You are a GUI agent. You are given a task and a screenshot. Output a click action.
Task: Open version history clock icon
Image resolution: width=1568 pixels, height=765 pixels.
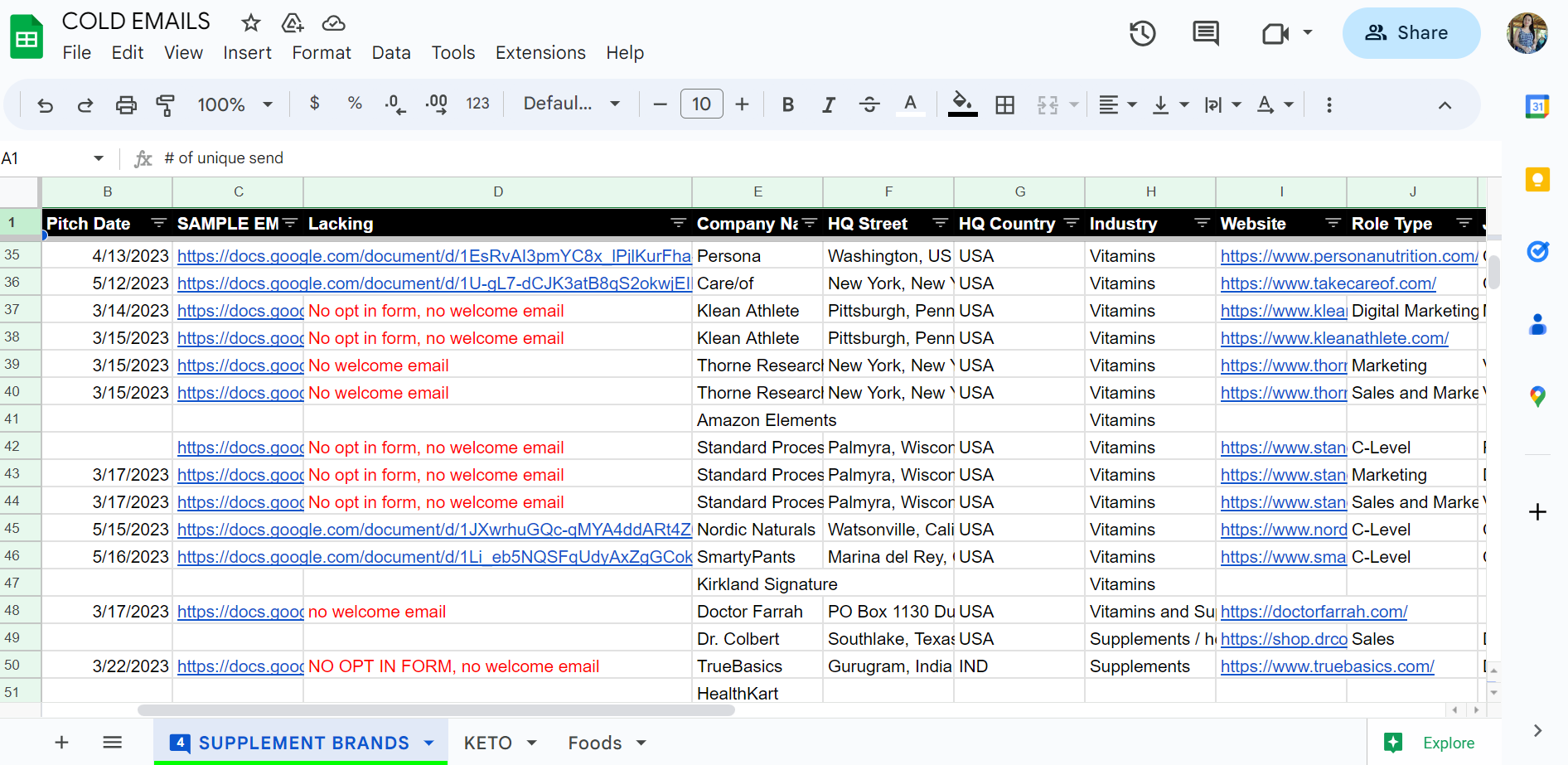(1143, 33)
